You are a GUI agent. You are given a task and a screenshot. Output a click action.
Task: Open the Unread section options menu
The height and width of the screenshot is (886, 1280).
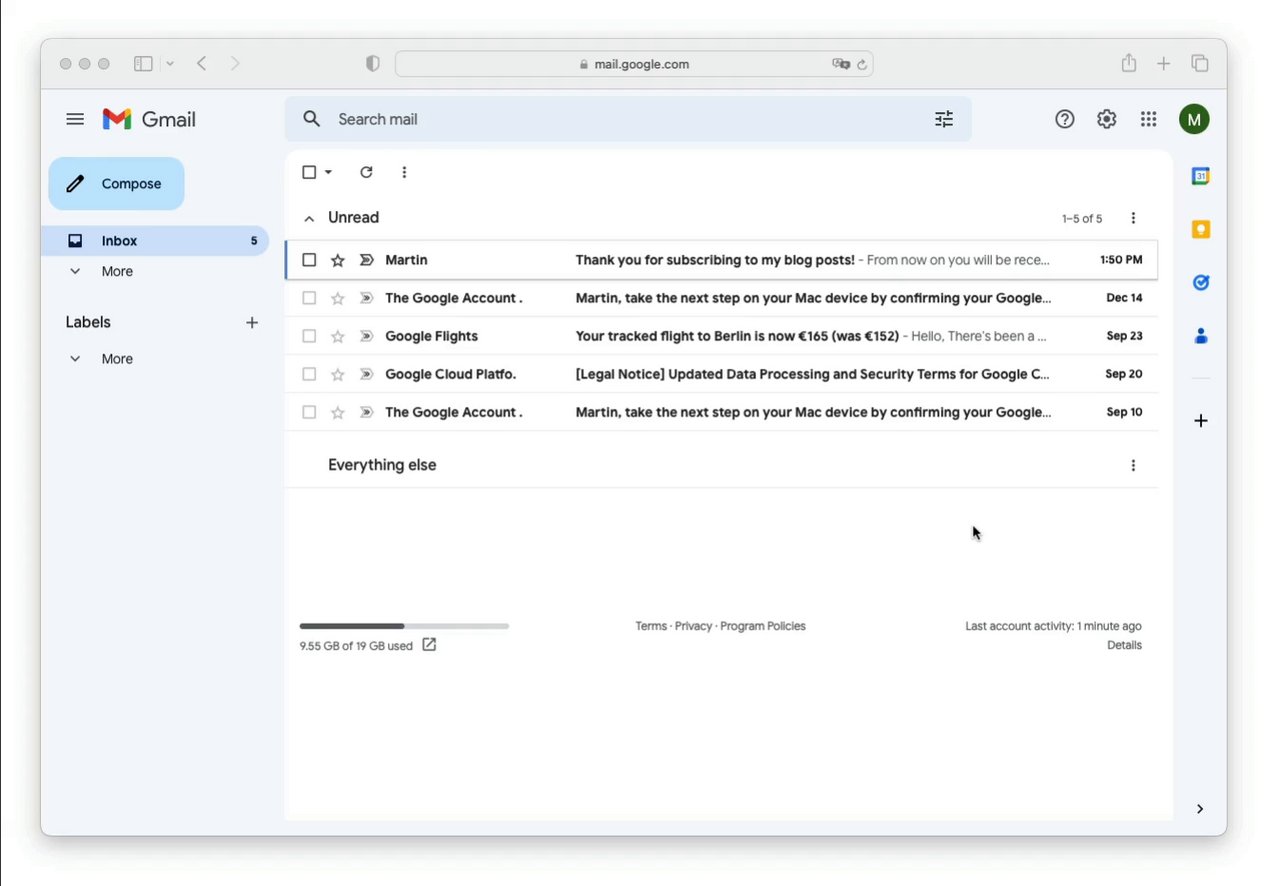click(x=1133, y=218)
